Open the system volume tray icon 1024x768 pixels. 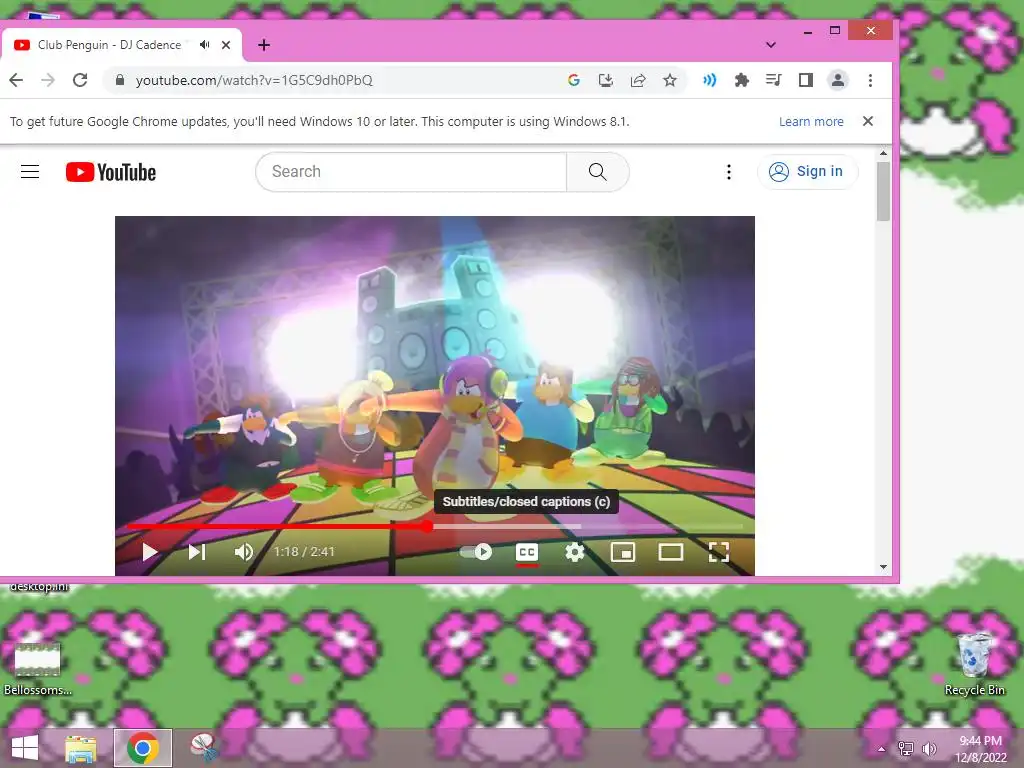pyautogui.click(x=929, y=749)
